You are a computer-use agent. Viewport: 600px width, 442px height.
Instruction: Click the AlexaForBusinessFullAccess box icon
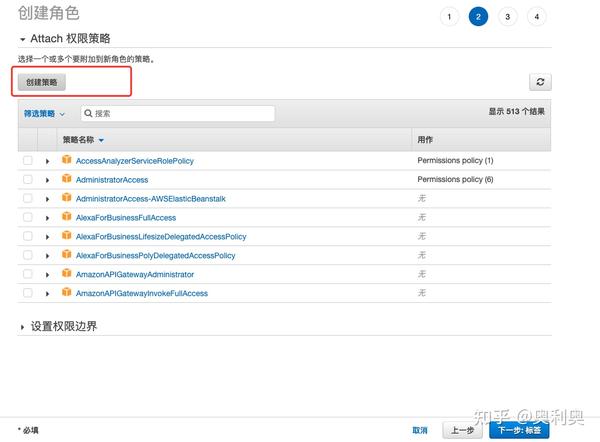point(67,217)
